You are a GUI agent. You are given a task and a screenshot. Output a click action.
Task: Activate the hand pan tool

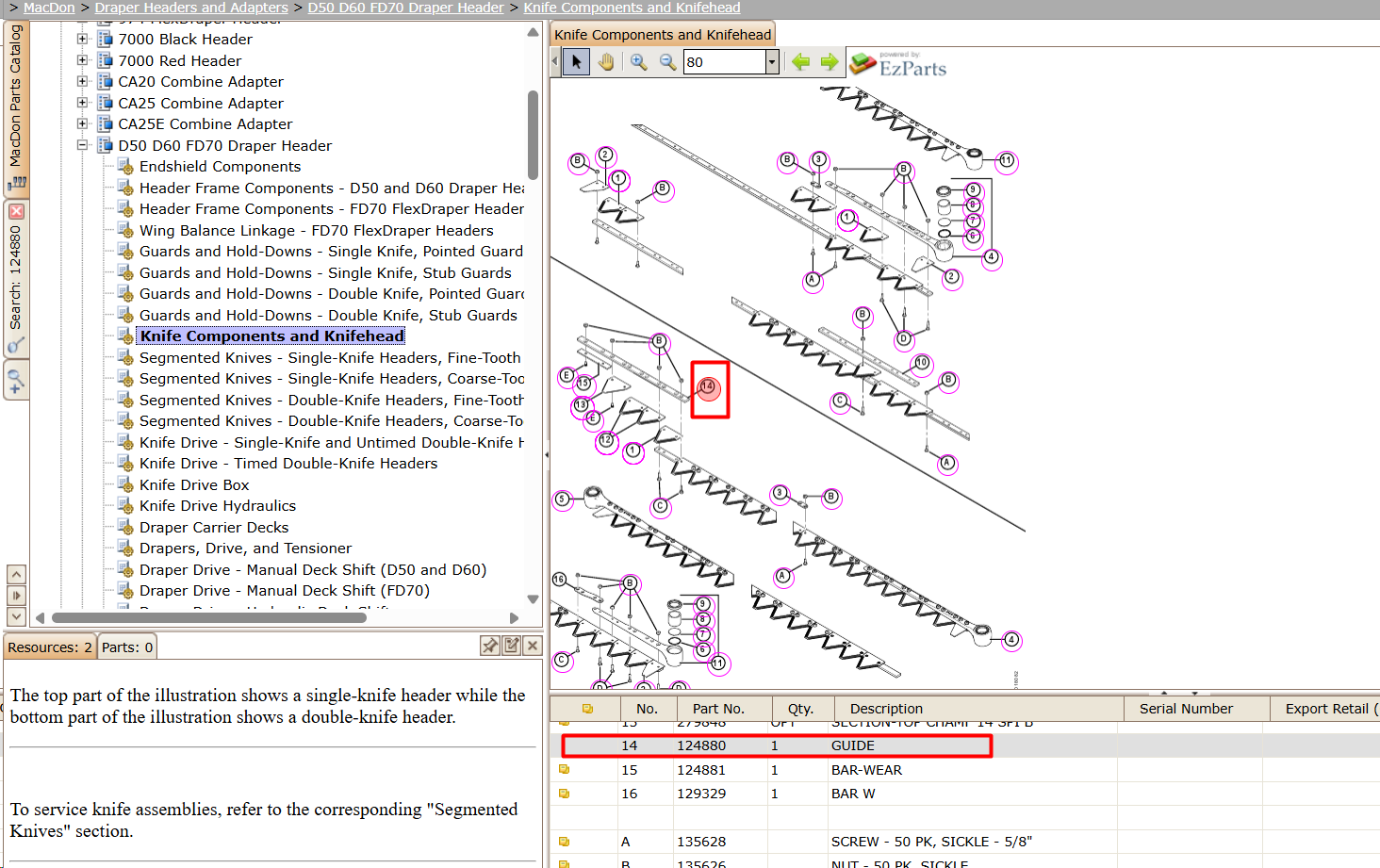[x=606, y=62]
